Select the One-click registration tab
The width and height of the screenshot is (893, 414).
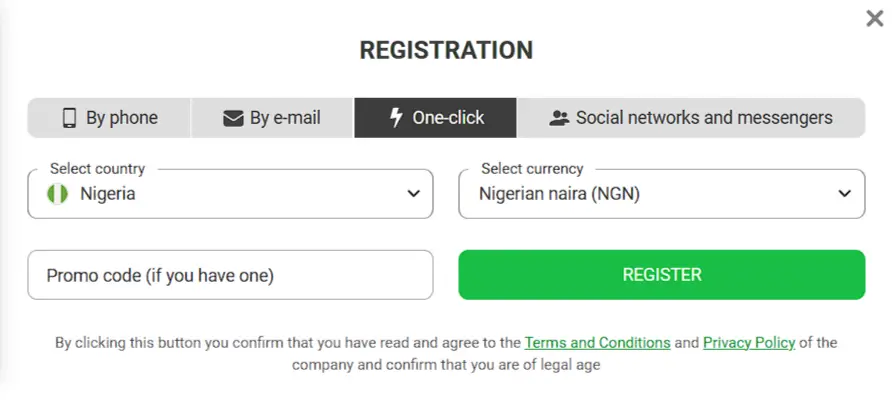[x=436, y=118]
